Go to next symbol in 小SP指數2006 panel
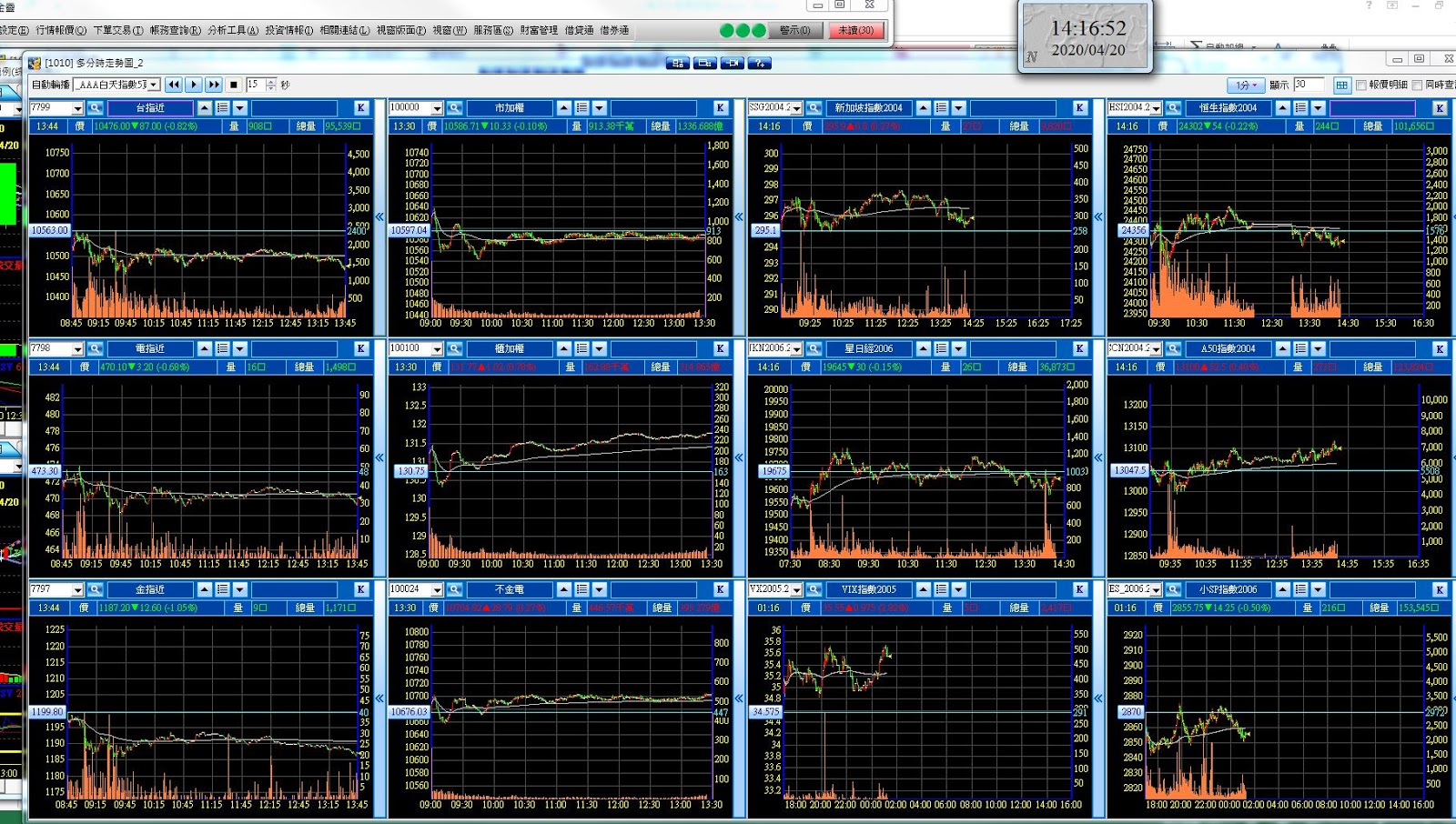This screenshot has height=824, width=1456. click(1318, 590)
